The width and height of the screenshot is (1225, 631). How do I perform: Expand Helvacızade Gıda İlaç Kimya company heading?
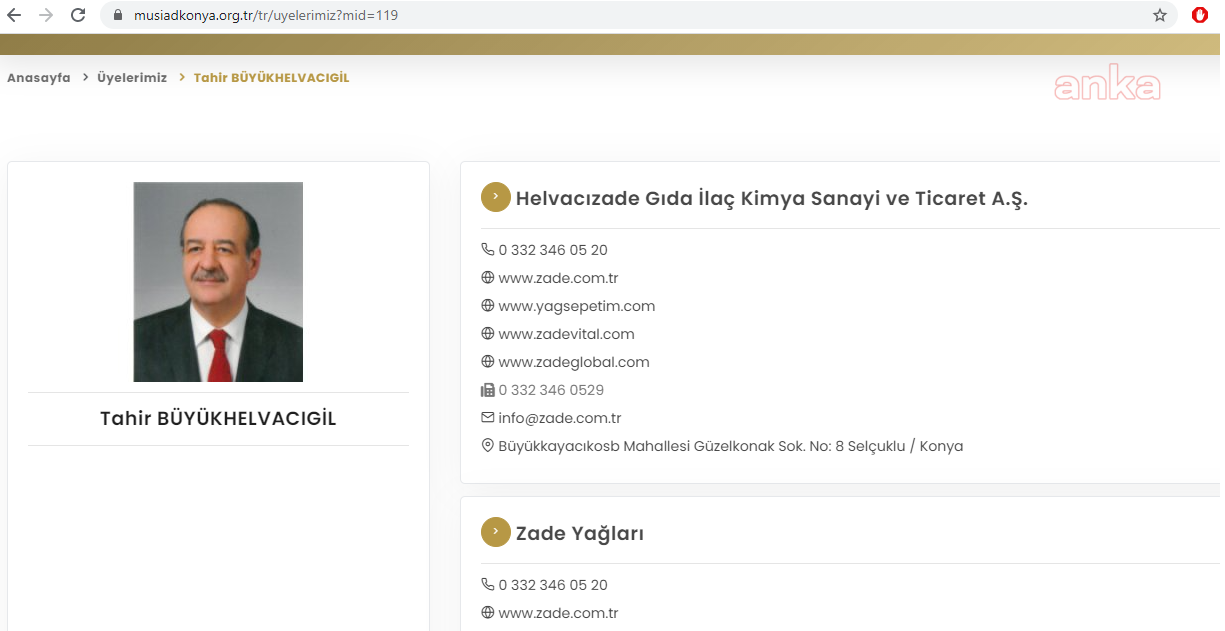771,198
